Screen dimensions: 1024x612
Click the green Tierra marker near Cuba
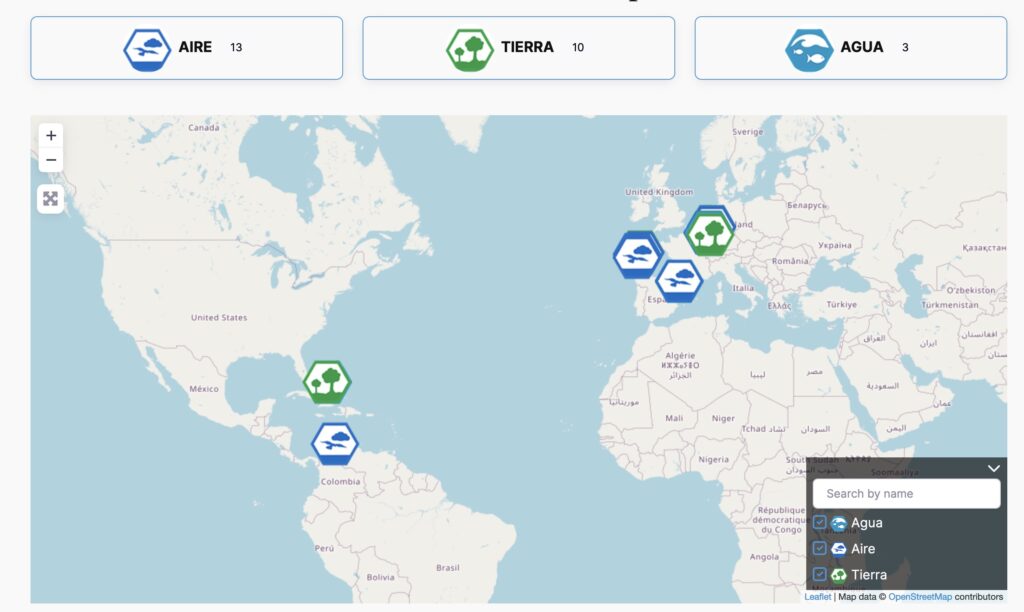click(327, 382)
